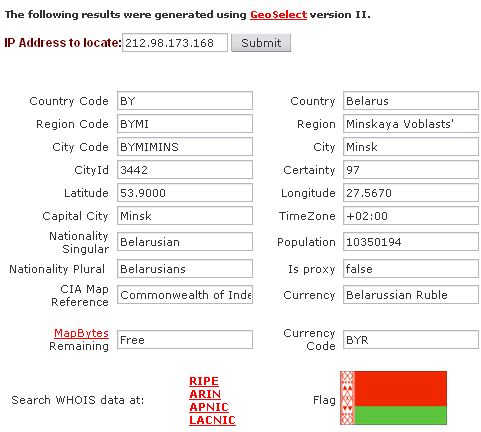481x432 pixels.
Task: Select the Latitude field value
Action: click(185, 193)
